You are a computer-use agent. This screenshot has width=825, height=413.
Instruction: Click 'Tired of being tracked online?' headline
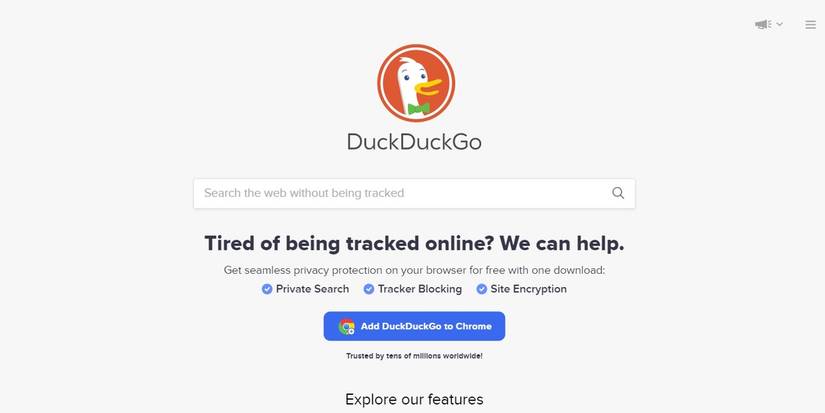point(349,244)
